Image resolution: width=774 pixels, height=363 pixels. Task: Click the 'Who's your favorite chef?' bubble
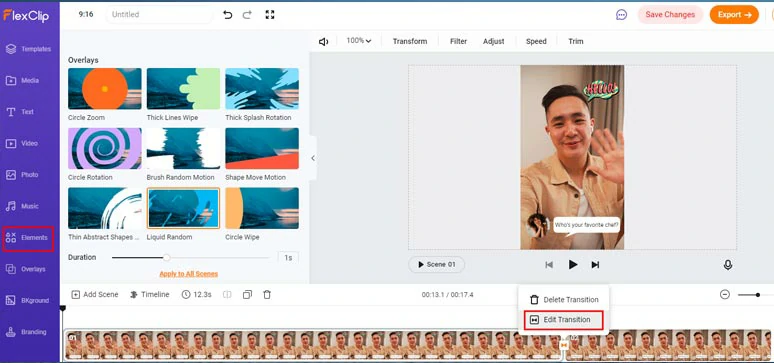coord(585,226)
